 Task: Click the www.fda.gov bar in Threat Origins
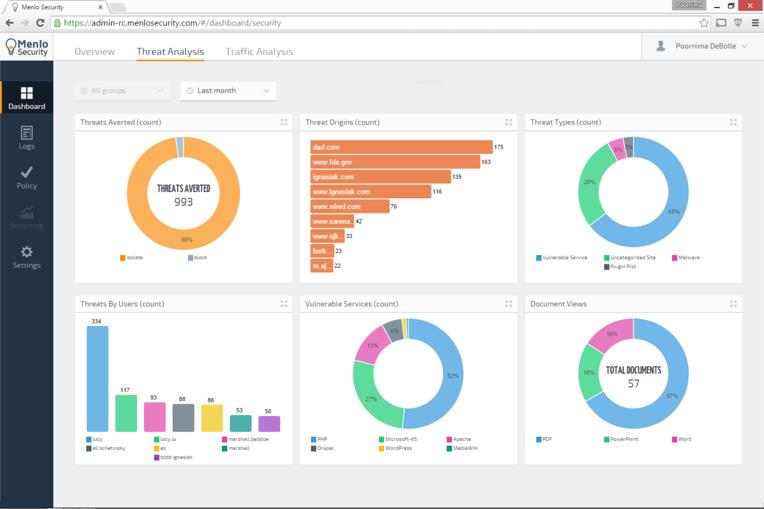coord(395,162)
